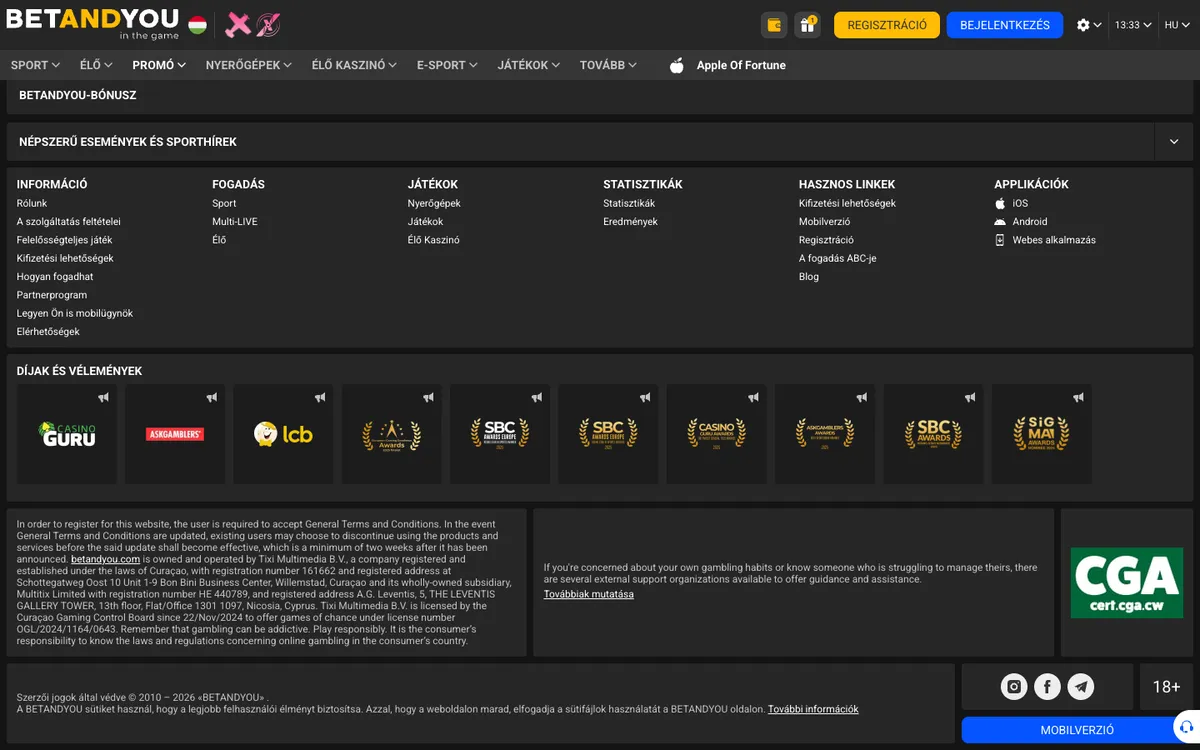
Task: Expand Népszerű események és sporthírek section
Action: click(x=1174, y=142)
